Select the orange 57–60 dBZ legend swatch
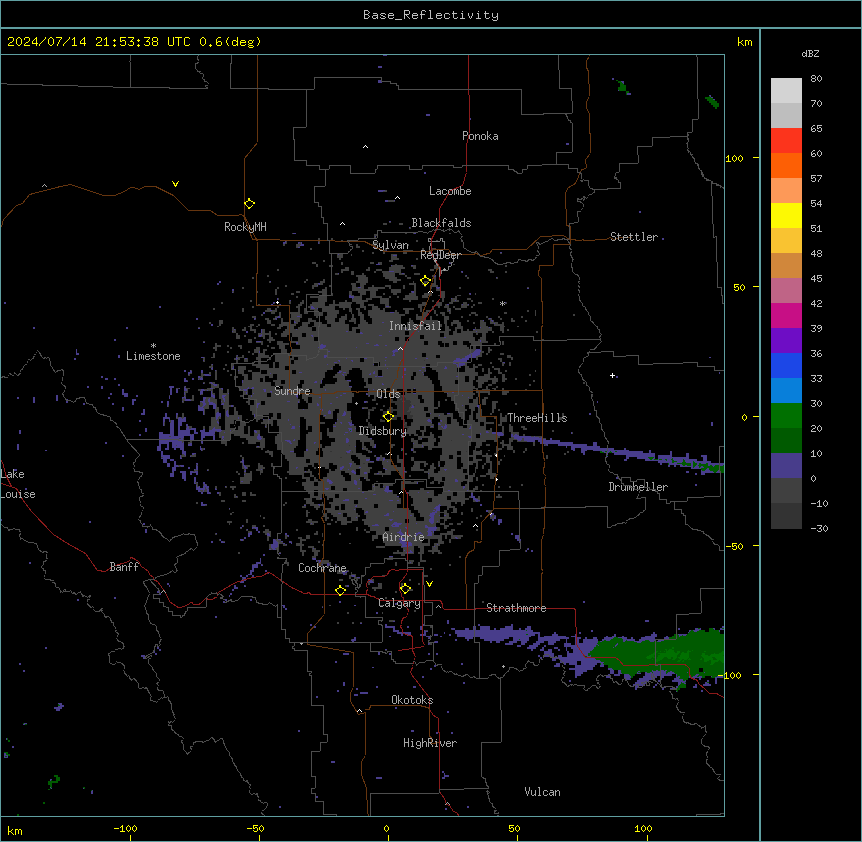Viewport: 862px width, 842px height. point(786,165)
